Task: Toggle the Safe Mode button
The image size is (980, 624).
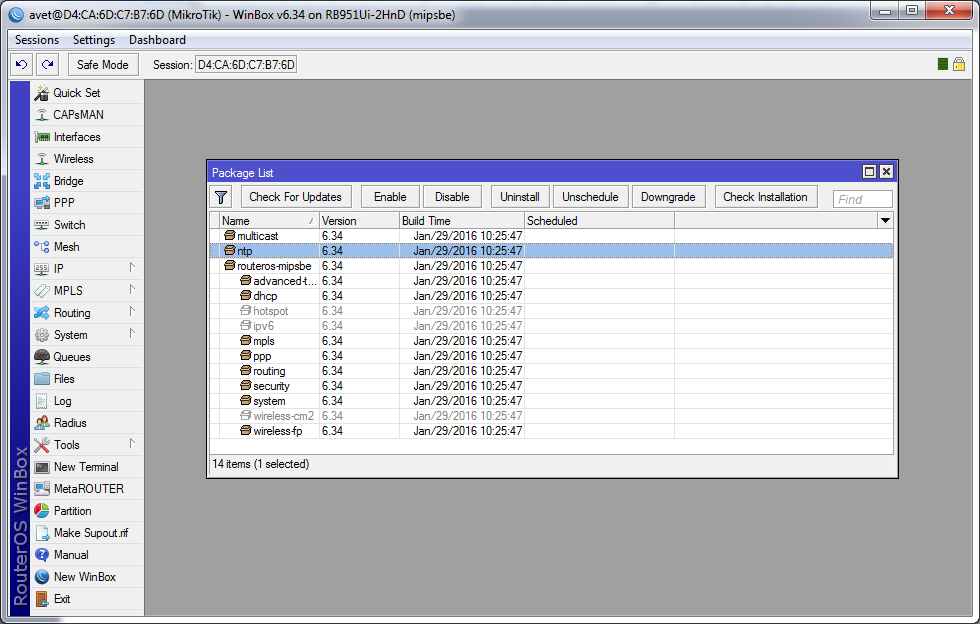Action: pos(102,64)
